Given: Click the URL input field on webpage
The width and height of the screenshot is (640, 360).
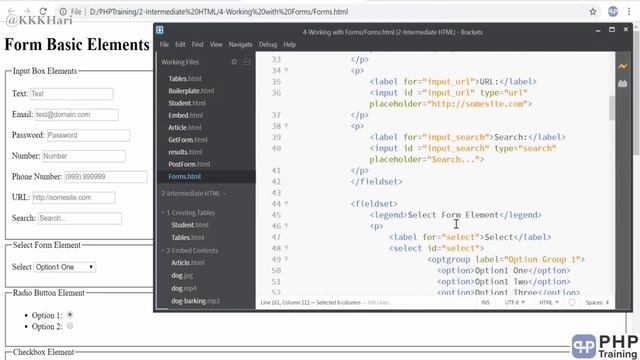Looking at the screenshot, I should click(x=74, y=198).
